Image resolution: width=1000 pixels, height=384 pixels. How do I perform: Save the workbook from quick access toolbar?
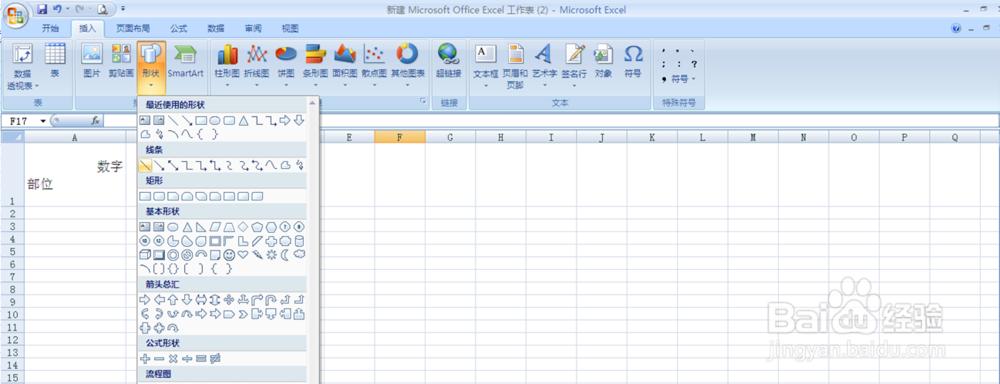(43, 10)
